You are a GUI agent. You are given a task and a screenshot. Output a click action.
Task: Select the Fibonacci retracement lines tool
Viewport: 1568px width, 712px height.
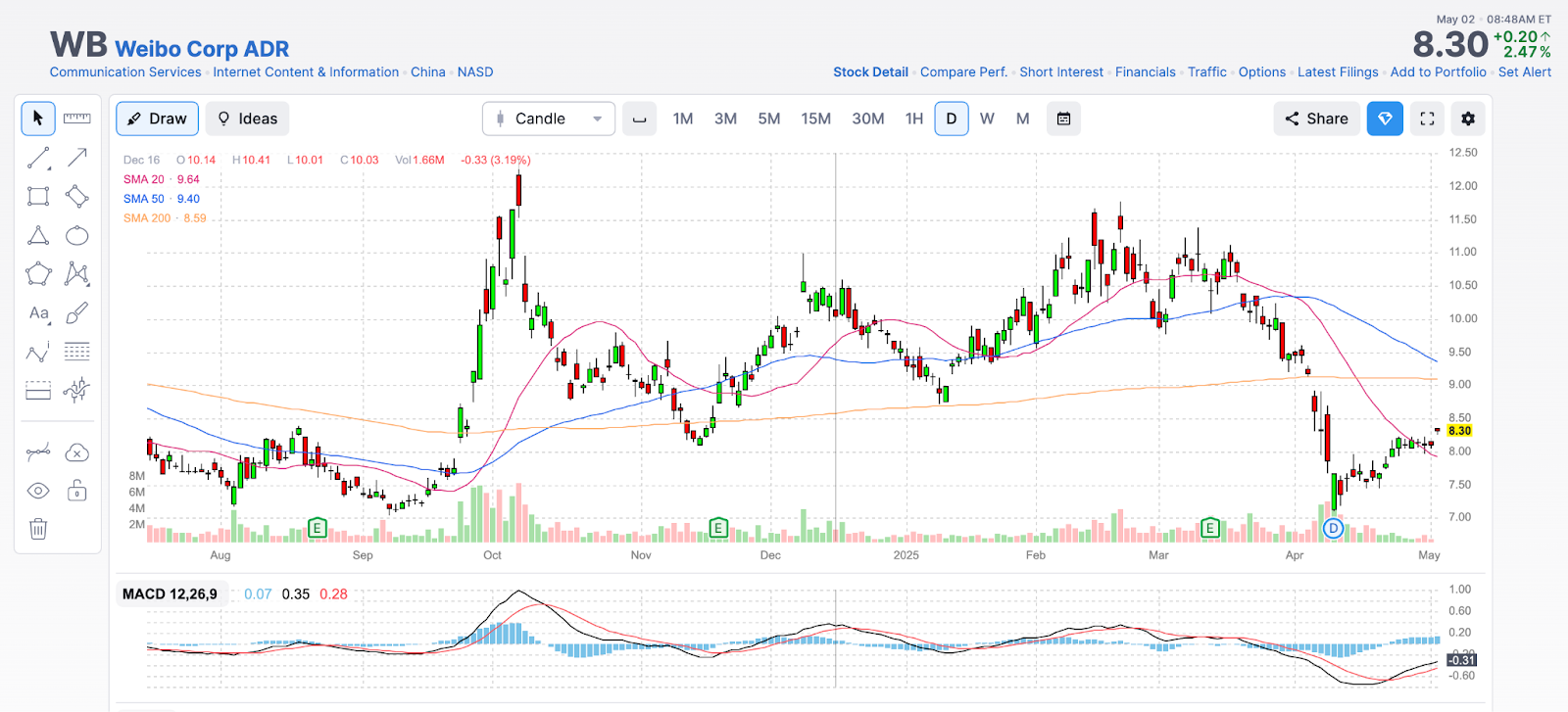(x=76, y=352)
